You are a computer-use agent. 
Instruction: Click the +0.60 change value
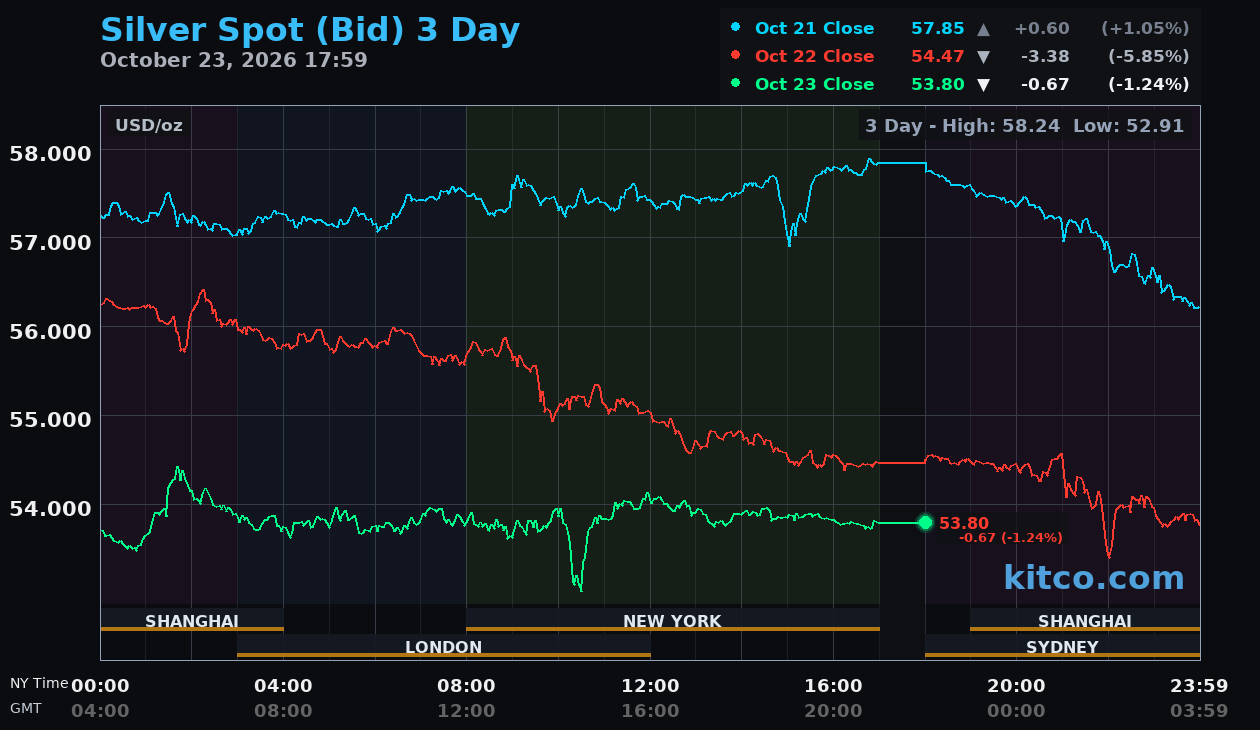click(x=1042, y=28)
